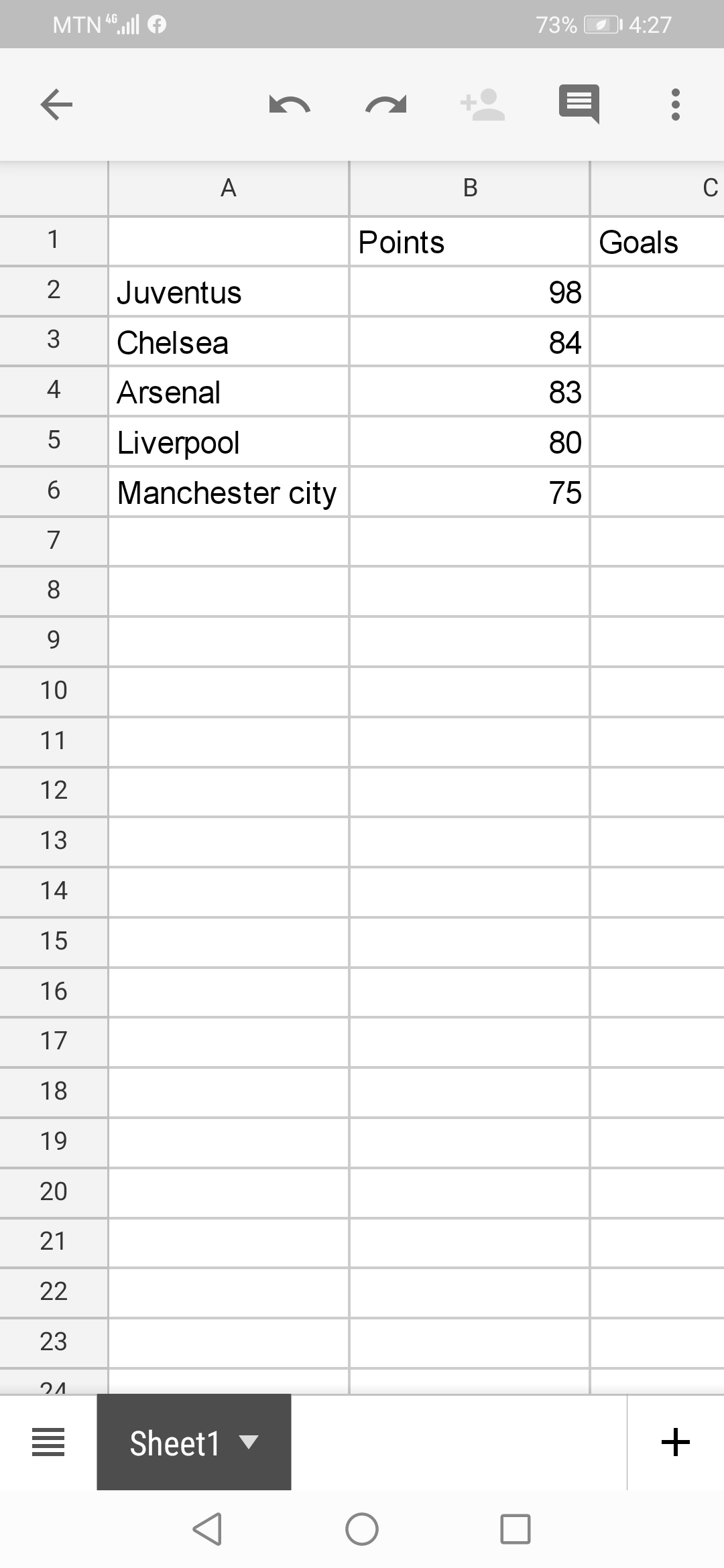This screenshot has width=724, height=1568.
Task: Select the Points header cell
Action: click(x=469, y=242)
